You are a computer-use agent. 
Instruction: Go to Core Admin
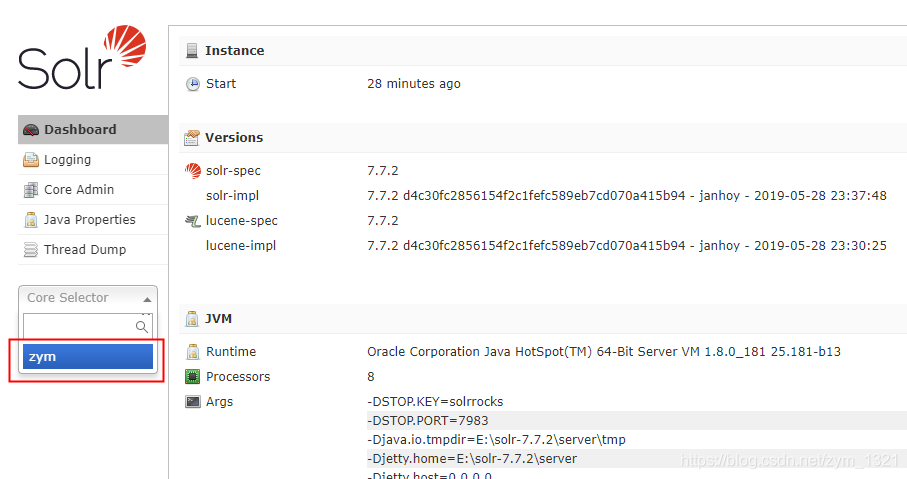coord(93,190)
